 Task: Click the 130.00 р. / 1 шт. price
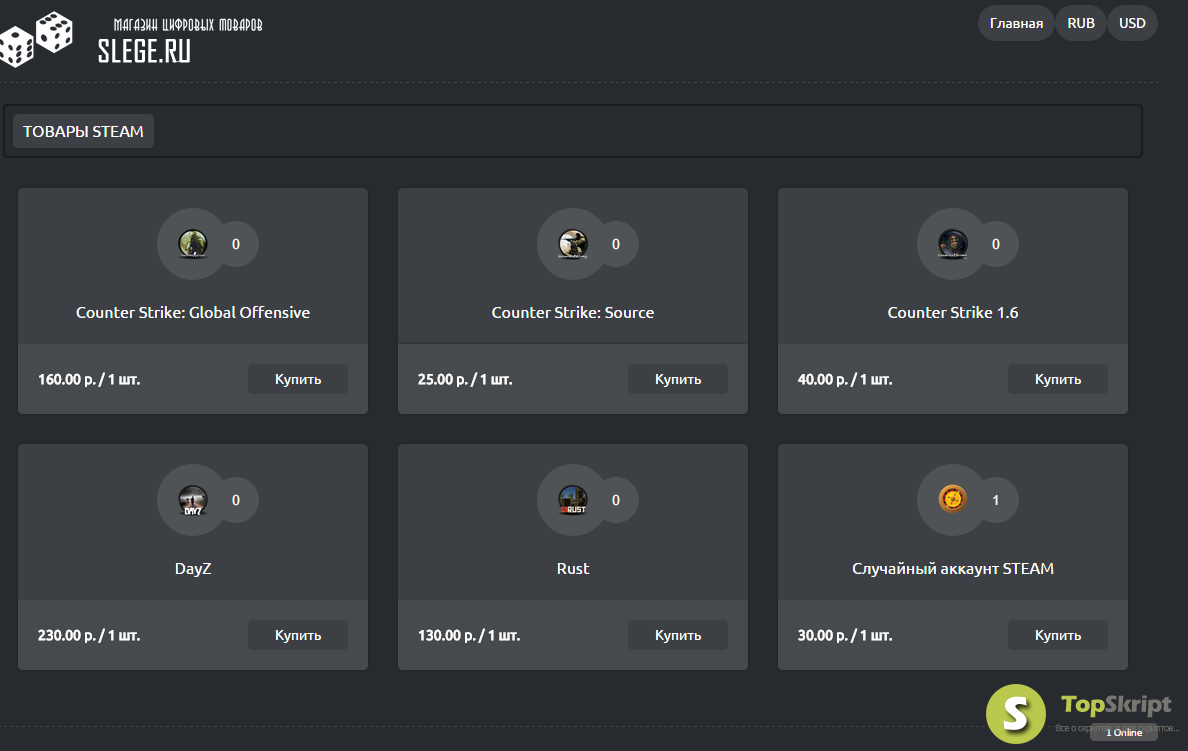click(469, 636)
